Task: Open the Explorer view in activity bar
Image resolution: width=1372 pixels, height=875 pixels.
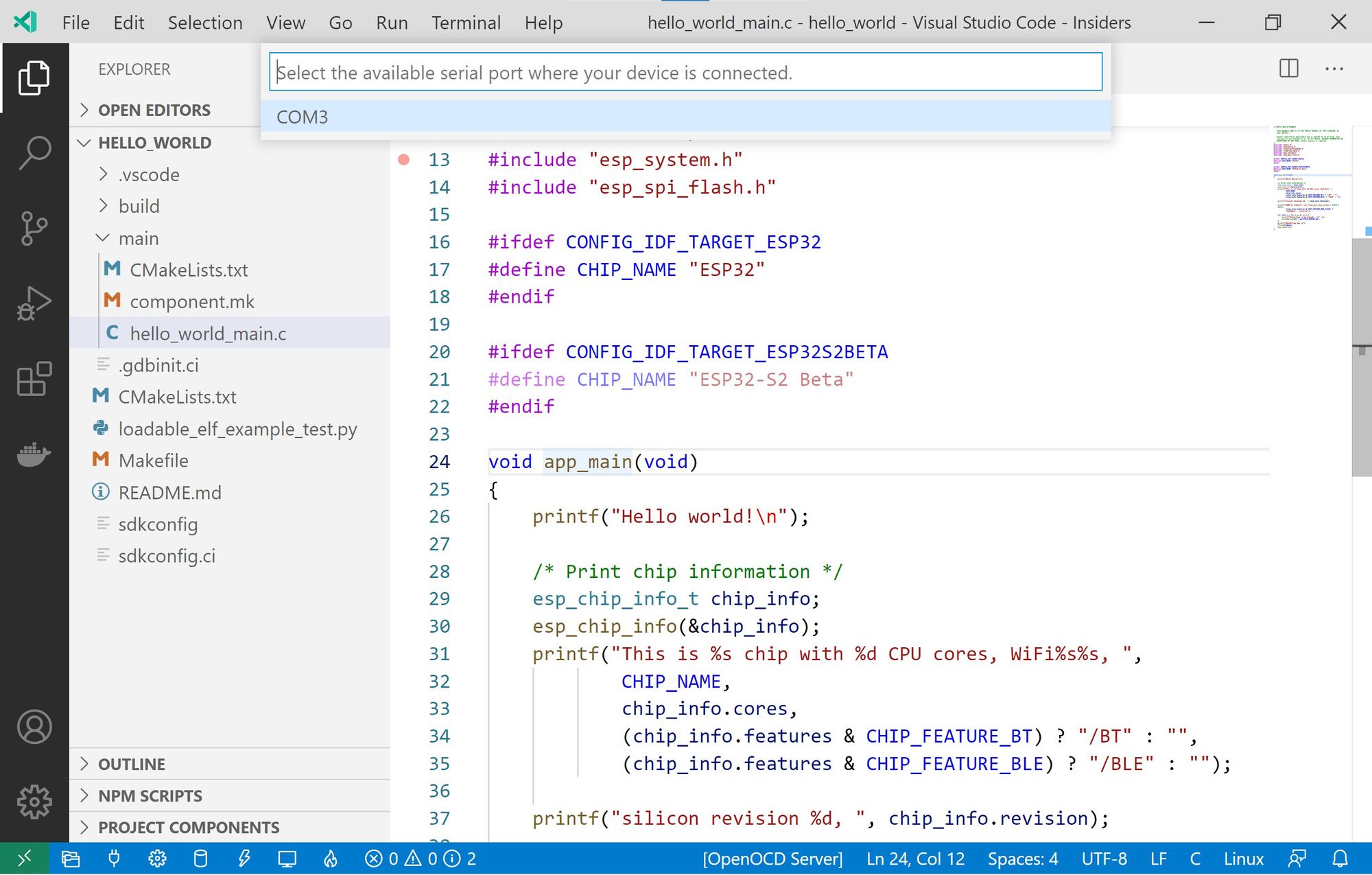Action: 34,78
